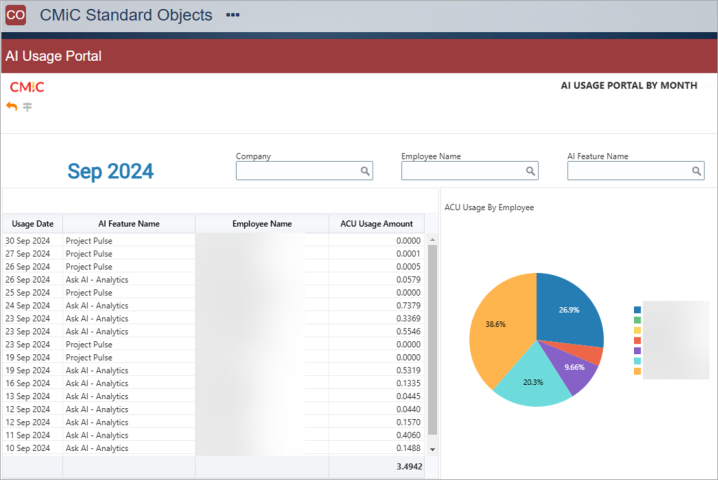Click the CMiC logo
Image resolution: width=718 pixels, height=480 pixels.
27,87
